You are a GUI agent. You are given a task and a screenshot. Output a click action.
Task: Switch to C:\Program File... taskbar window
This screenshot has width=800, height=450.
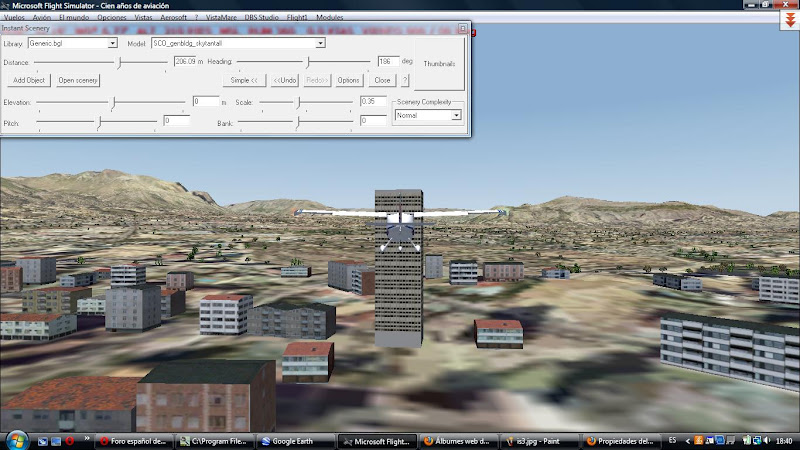215,441
